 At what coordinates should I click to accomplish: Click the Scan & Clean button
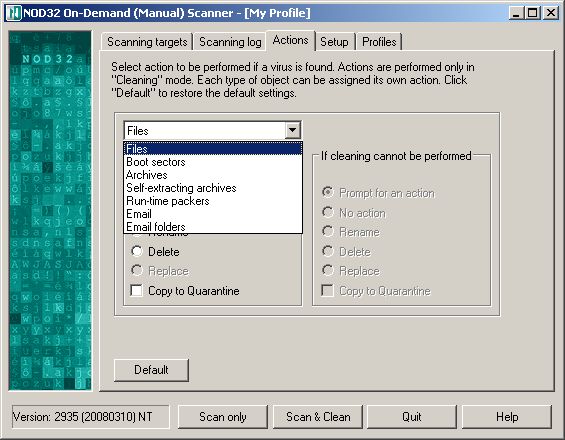[318, 417]
